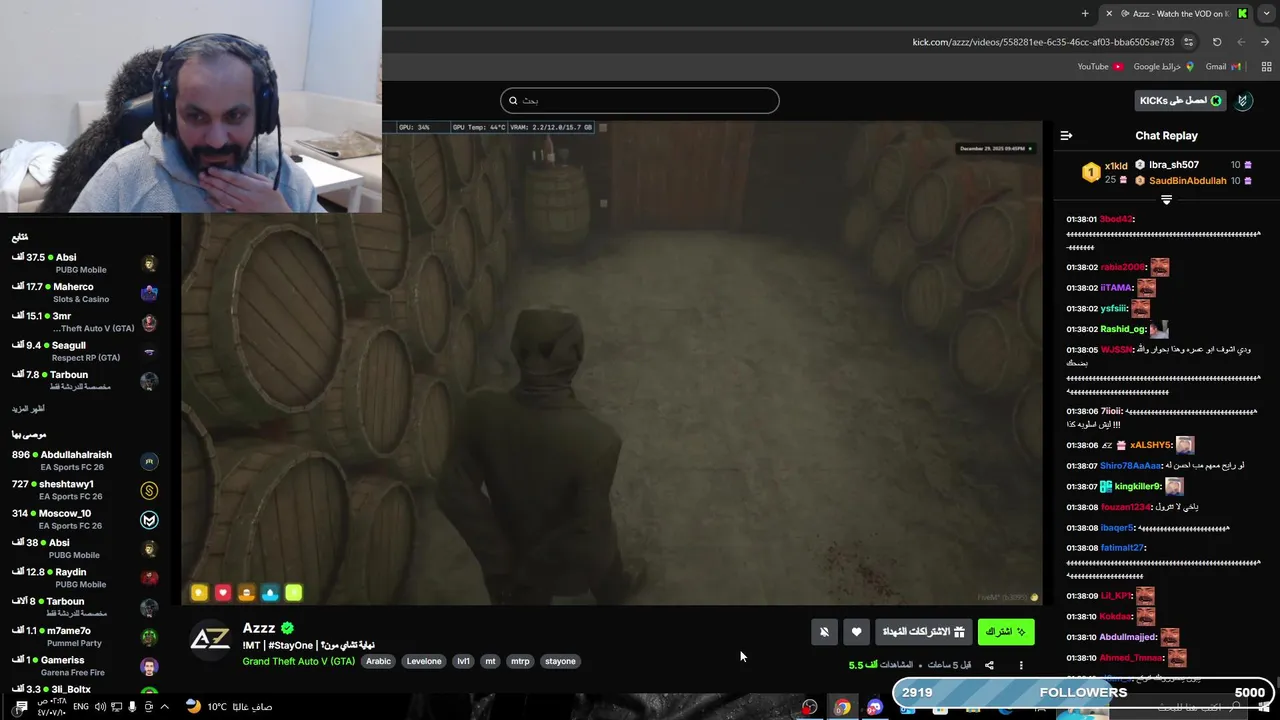Reload the page with the refresh icon

(1217, 42)
